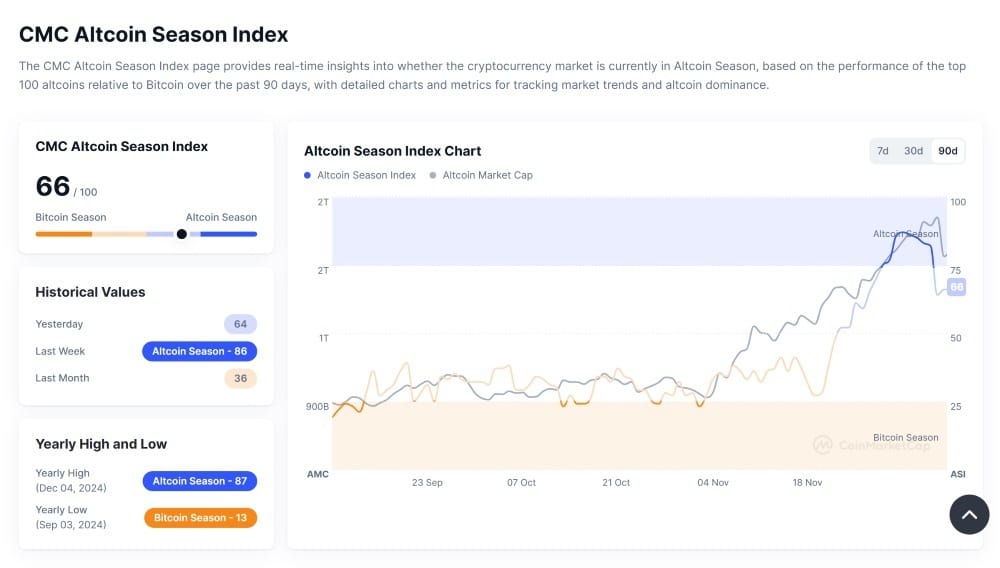Screen dimensions: 1000x568
Task: Click the 66 current value chart marker
Action: coord(956,287)
